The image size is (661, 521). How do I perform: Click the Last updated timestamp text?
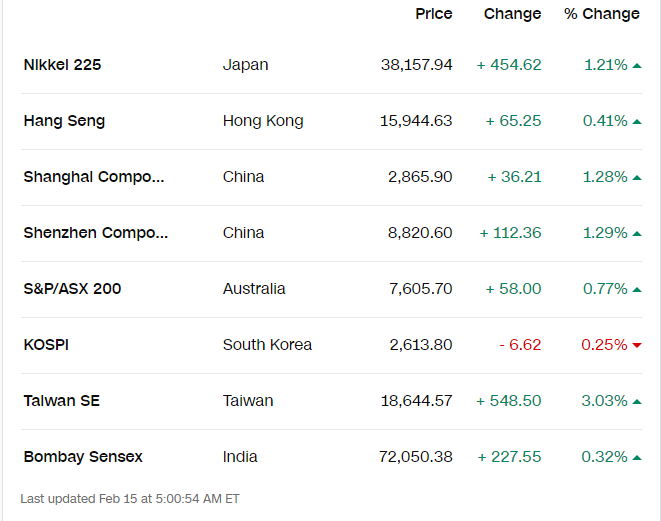click(130, 499)
